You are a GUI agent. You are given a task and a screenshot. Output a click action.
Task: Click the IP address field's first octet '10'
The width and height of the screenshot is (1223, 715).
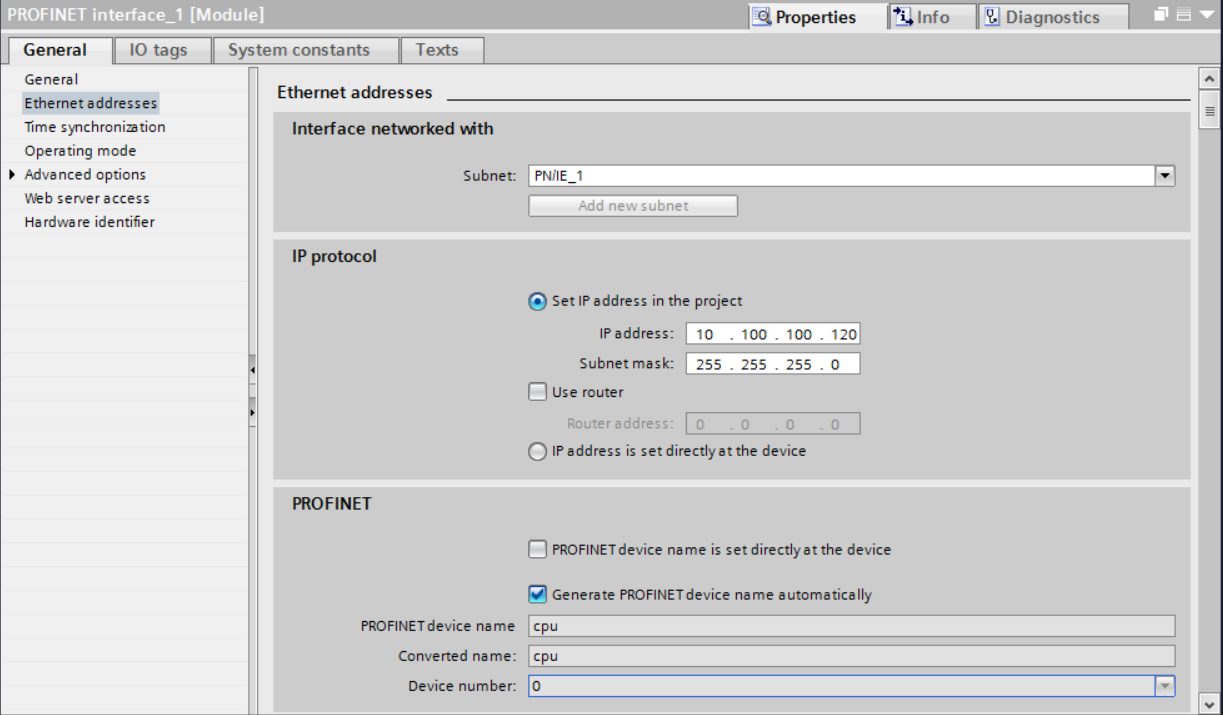click(x=705, y=334)
